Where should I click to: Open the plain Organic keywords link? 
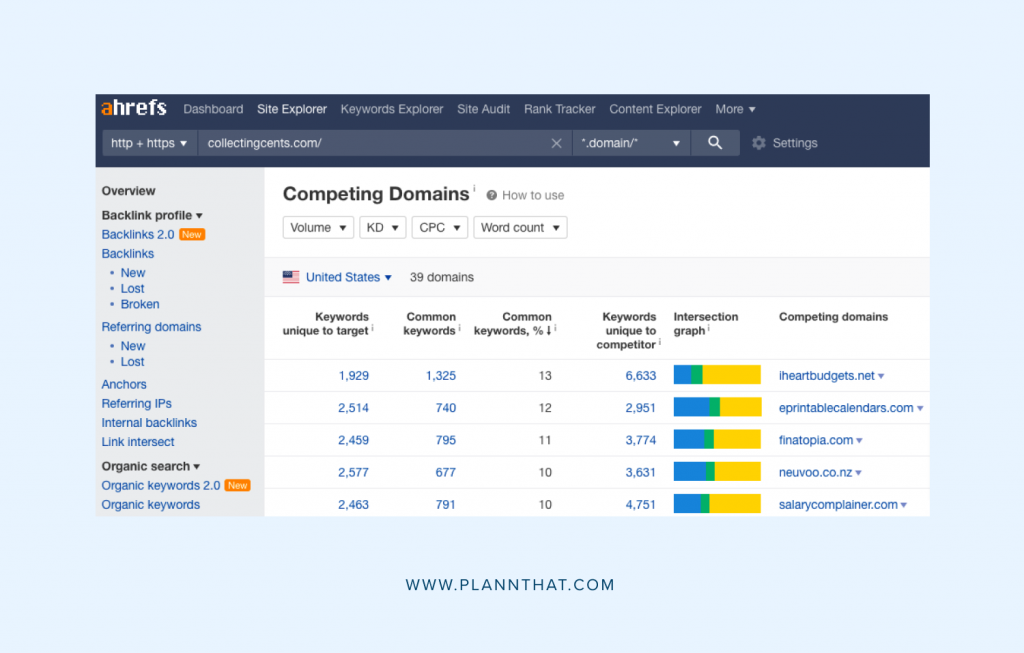[151, 505]
